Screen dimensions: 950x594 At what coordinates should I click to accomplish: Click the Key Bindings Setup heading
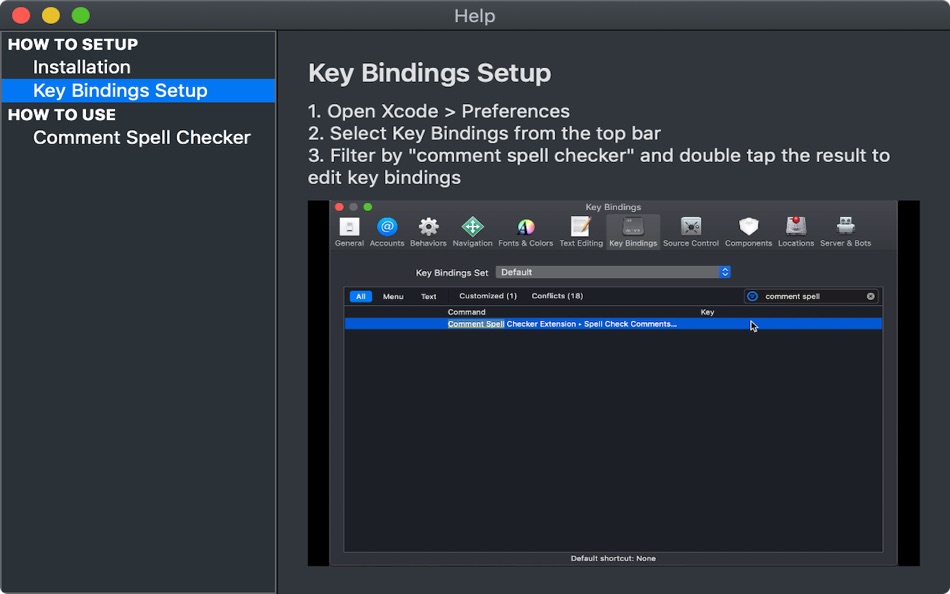click(430, 73)
